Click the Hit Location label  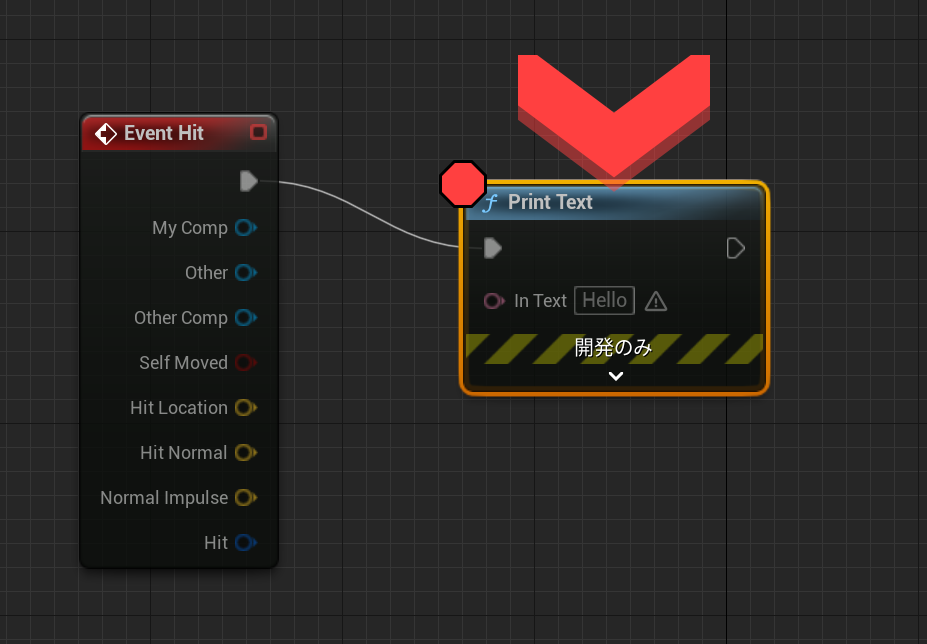tap(179, 407)
